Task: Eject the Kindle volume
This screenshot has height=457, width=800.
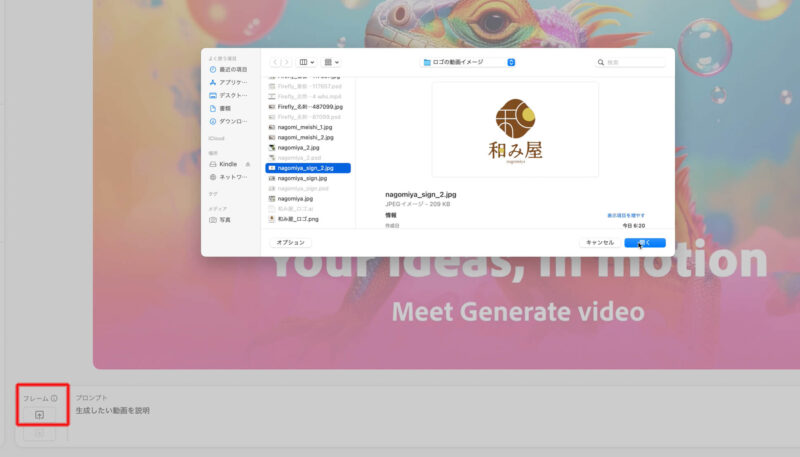Action: (x=248, y=164)
